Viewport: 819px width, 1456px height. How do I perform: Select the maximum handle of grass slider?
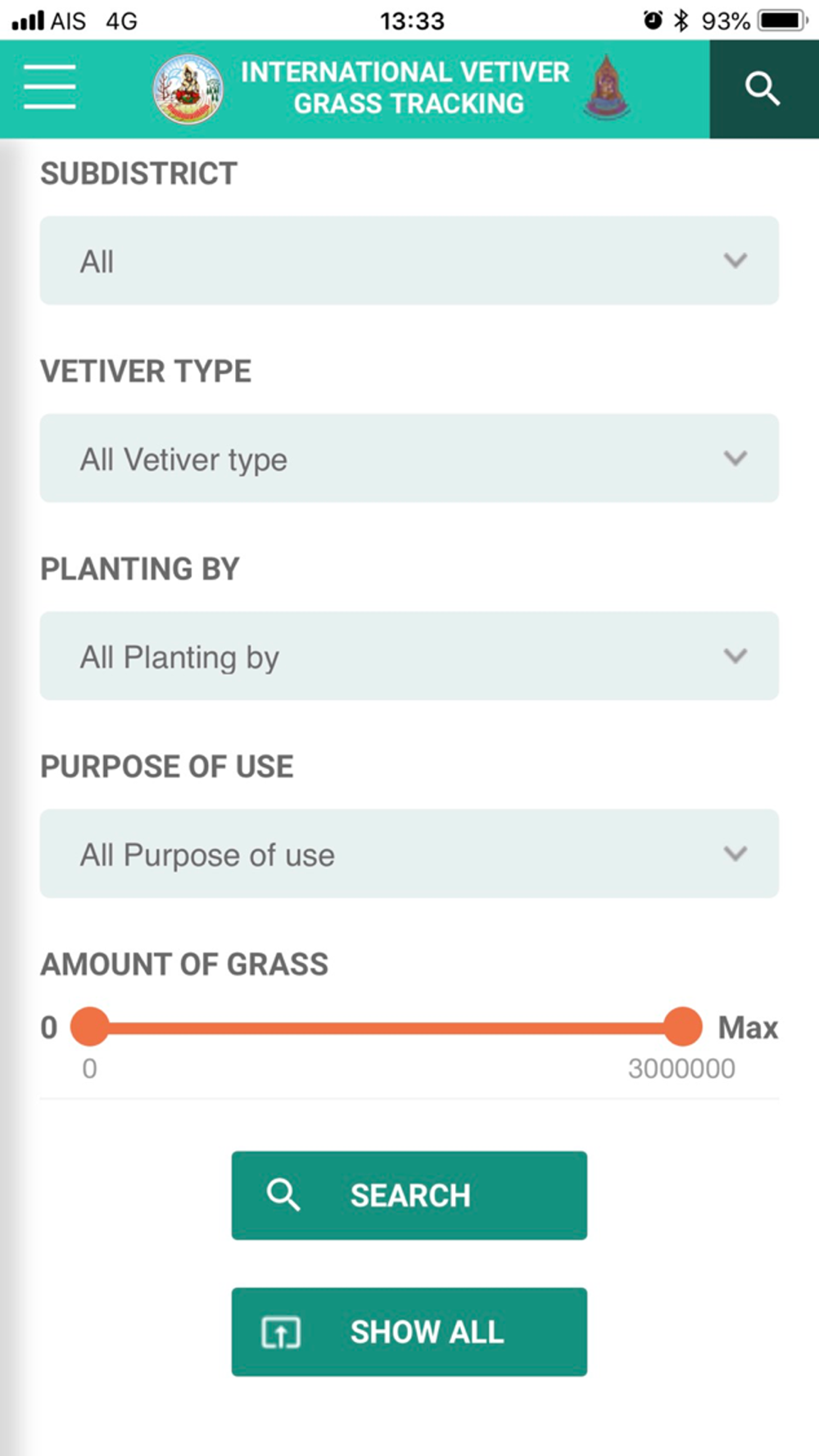pos(682,1027)
